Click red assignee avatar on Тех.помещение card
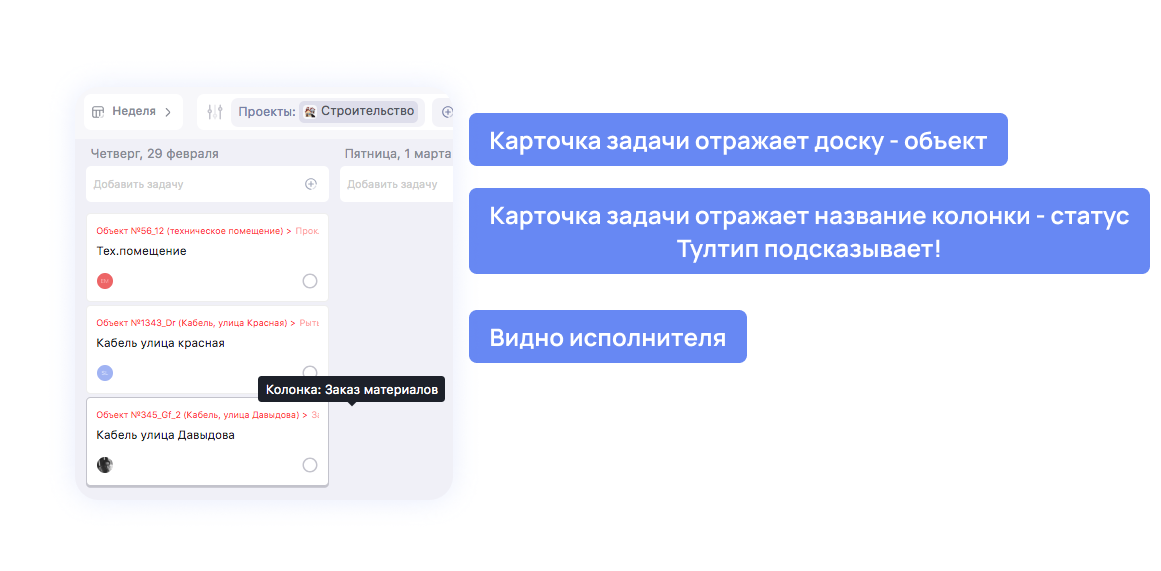Viewport: 1161px width, 571px height. click(105, 281)
